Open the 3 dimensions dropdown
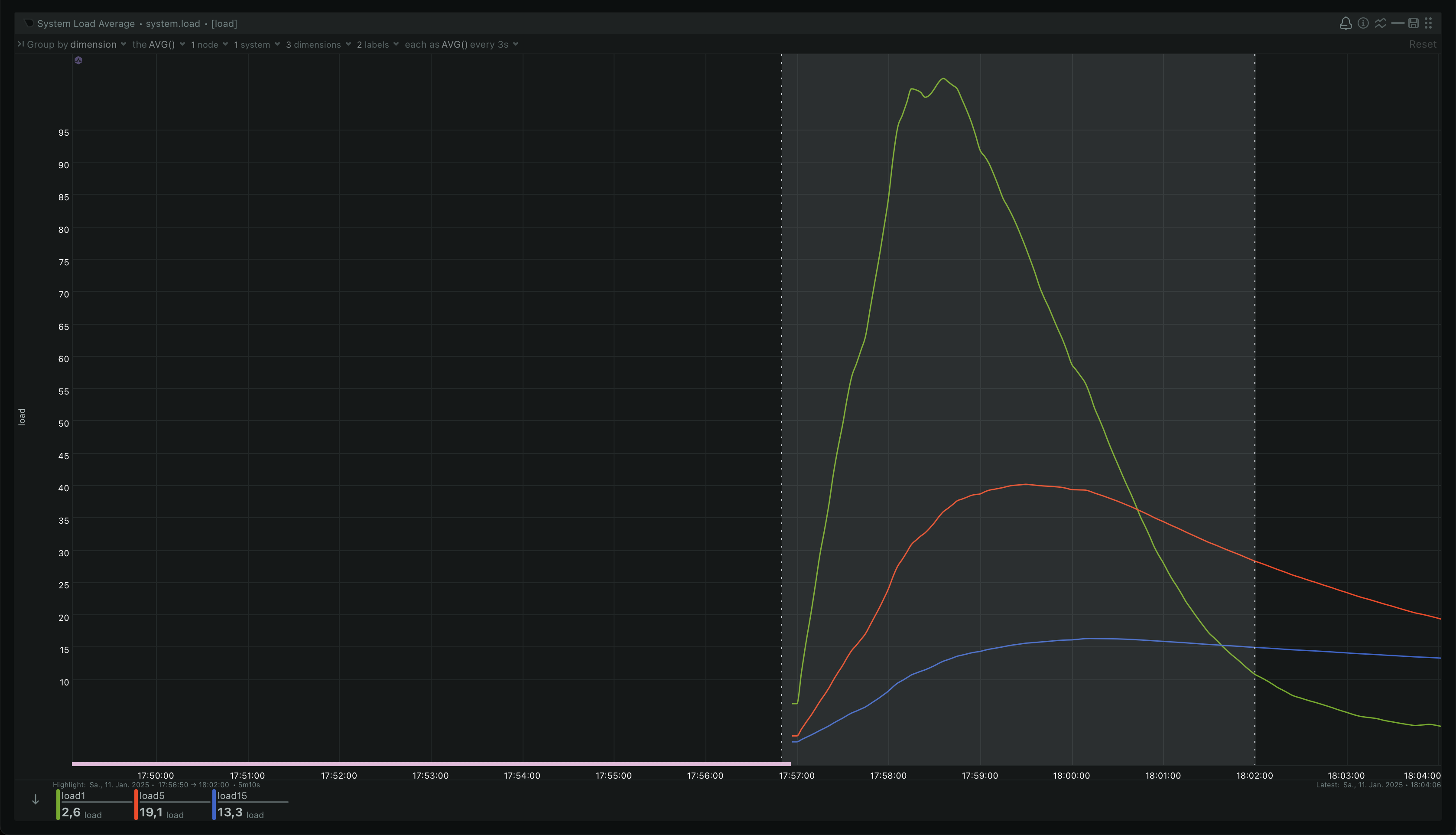Image resolution: width=1456 pixels, height=835 pixels. tap(318, 44)
